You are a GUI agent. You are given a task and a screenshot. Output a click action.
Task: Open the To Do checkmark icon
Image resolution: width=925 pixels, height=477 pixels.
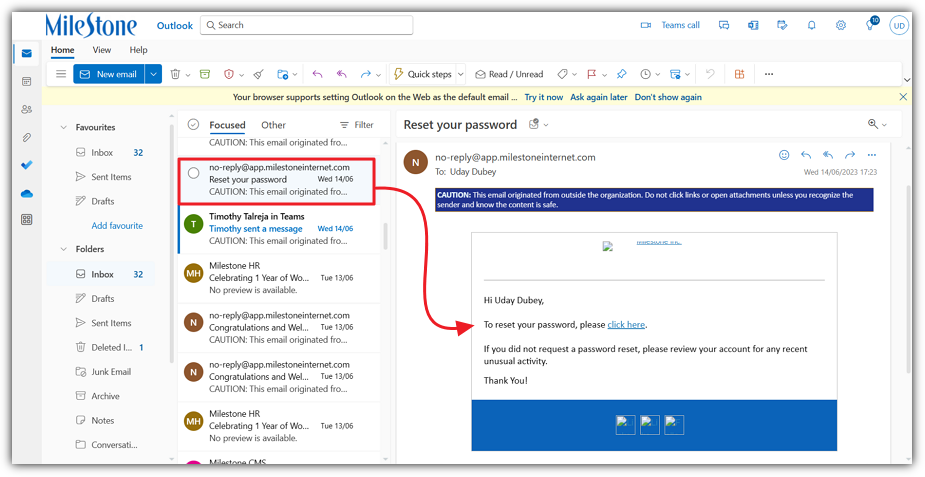pos(27,165)
